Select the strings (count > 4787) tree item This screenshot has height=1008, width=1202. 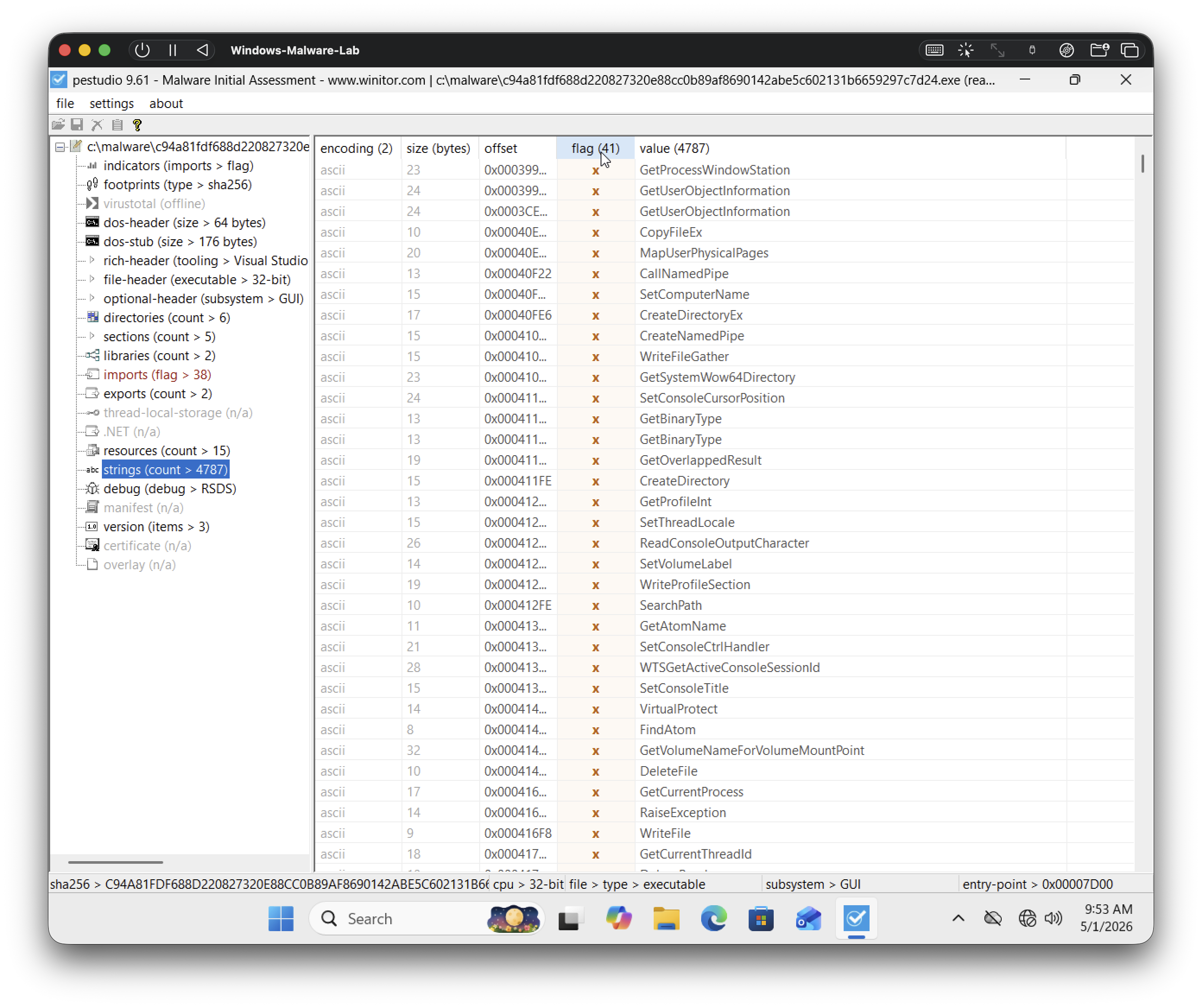[165, 469]
